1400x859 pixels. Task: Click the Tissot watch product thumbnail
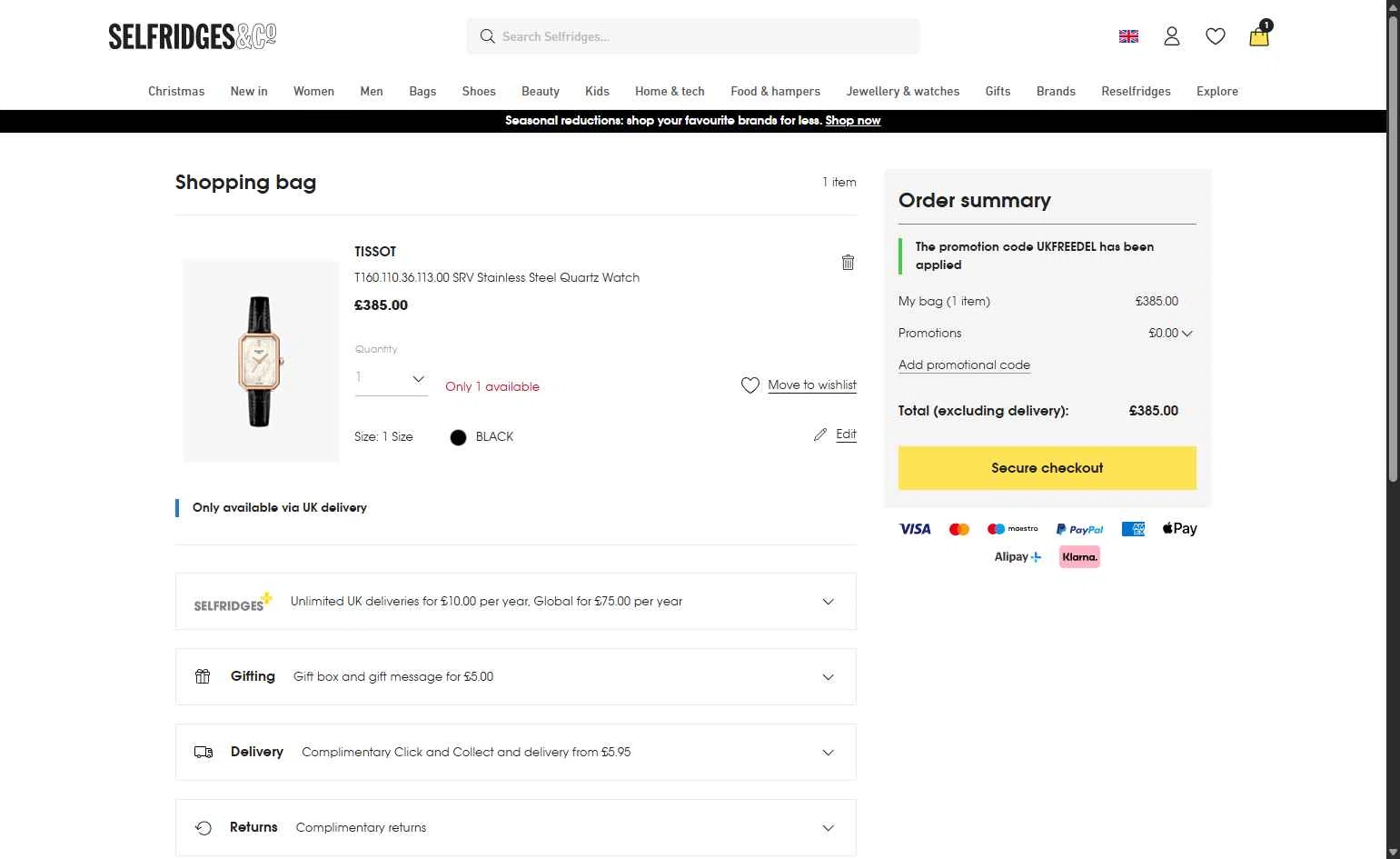(261, 361)
